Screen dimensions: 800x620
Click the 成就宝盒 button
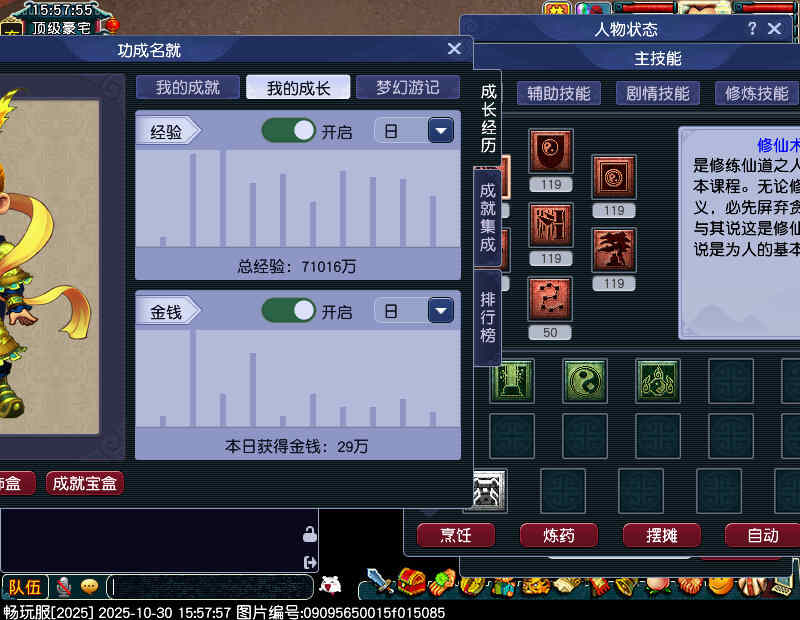pyautogui.click(x=85, y=483)
